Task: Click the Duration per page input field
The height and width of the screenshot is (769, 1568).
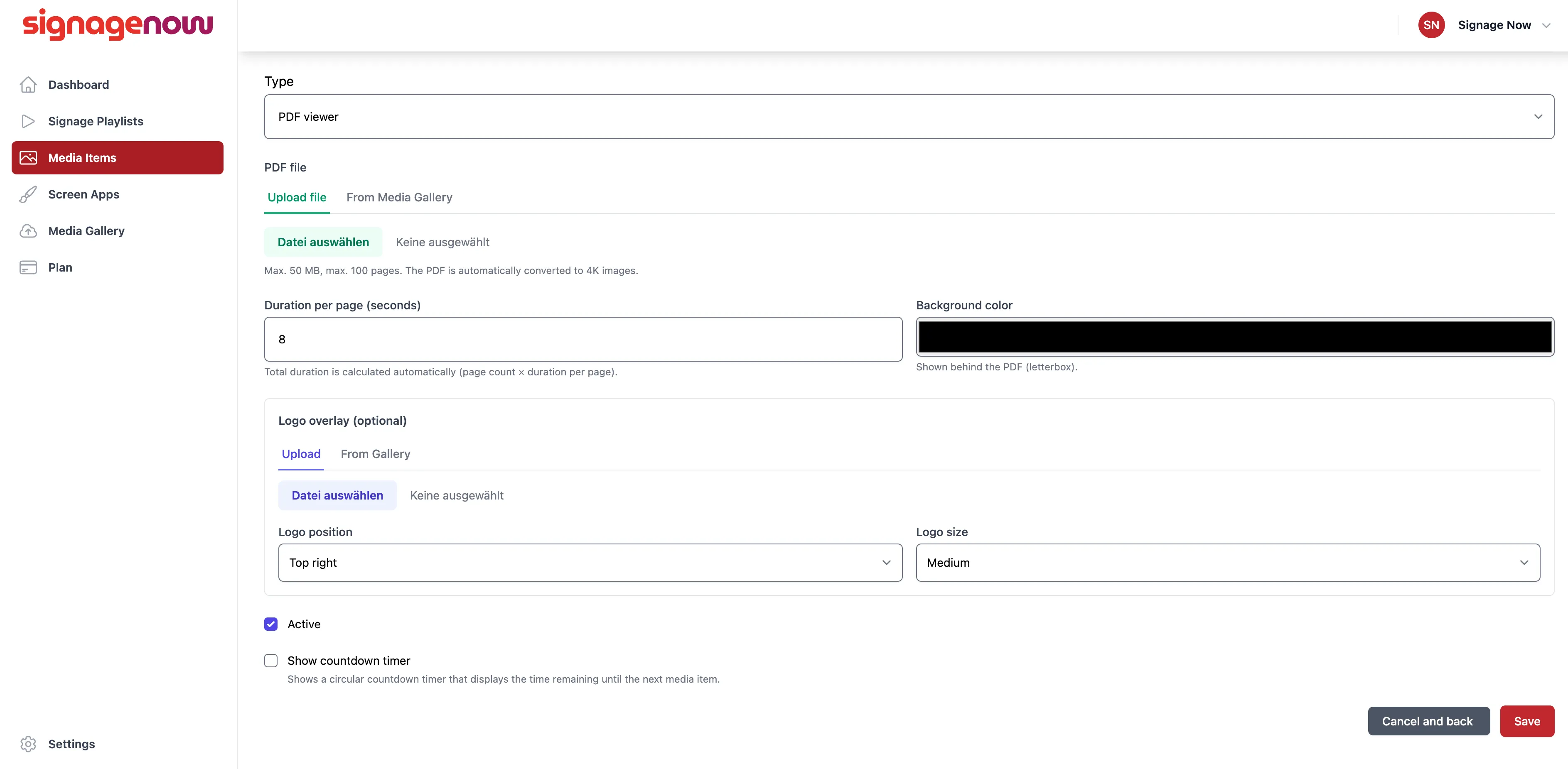Action: pos(583,339)
